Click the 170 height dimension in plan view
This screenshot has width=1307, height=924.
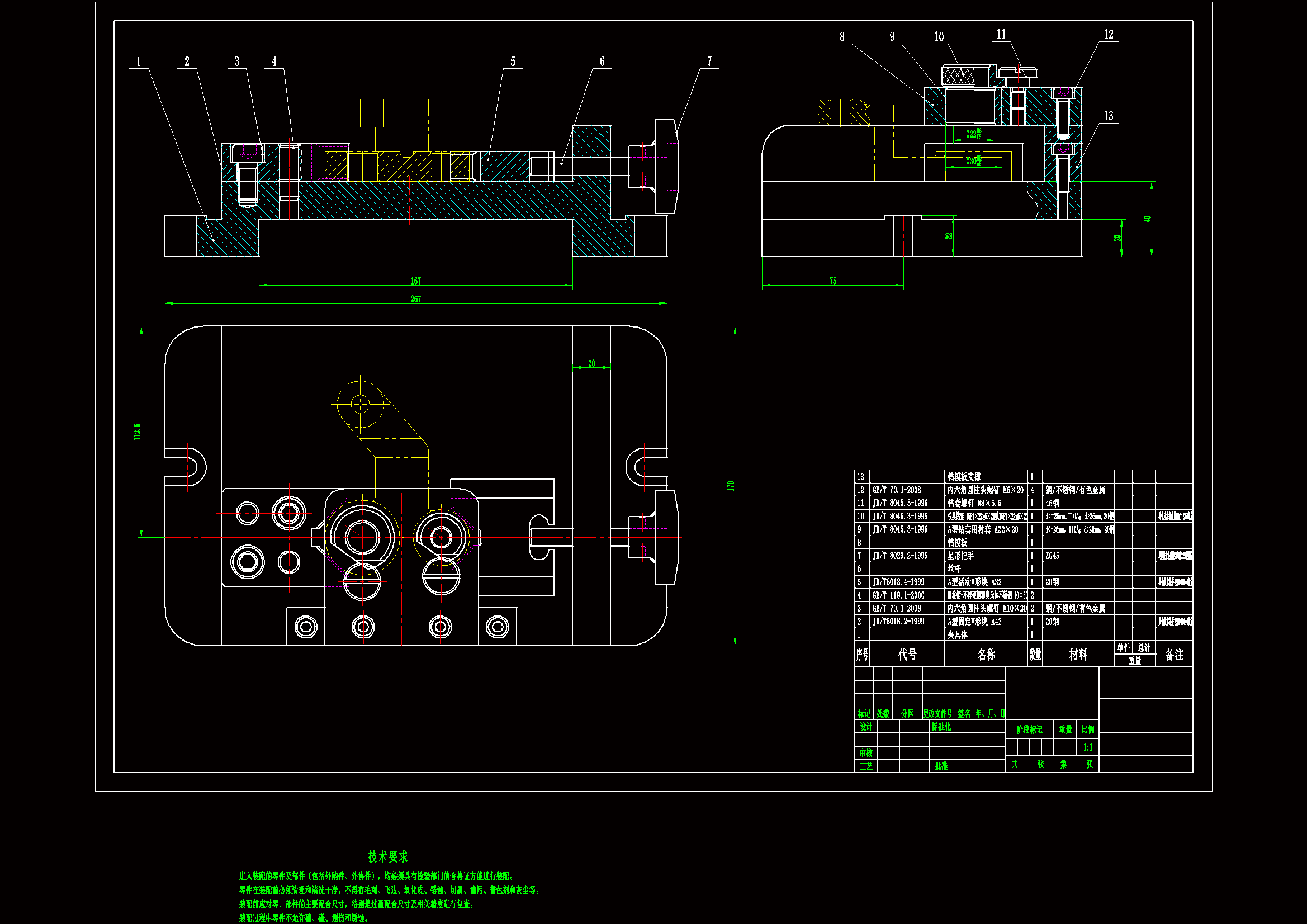pos(730,486)
